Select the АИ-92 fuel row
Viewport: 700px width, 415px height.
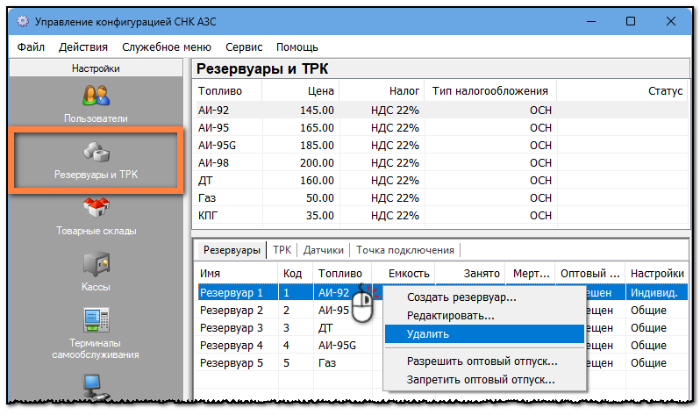[441, 110]
